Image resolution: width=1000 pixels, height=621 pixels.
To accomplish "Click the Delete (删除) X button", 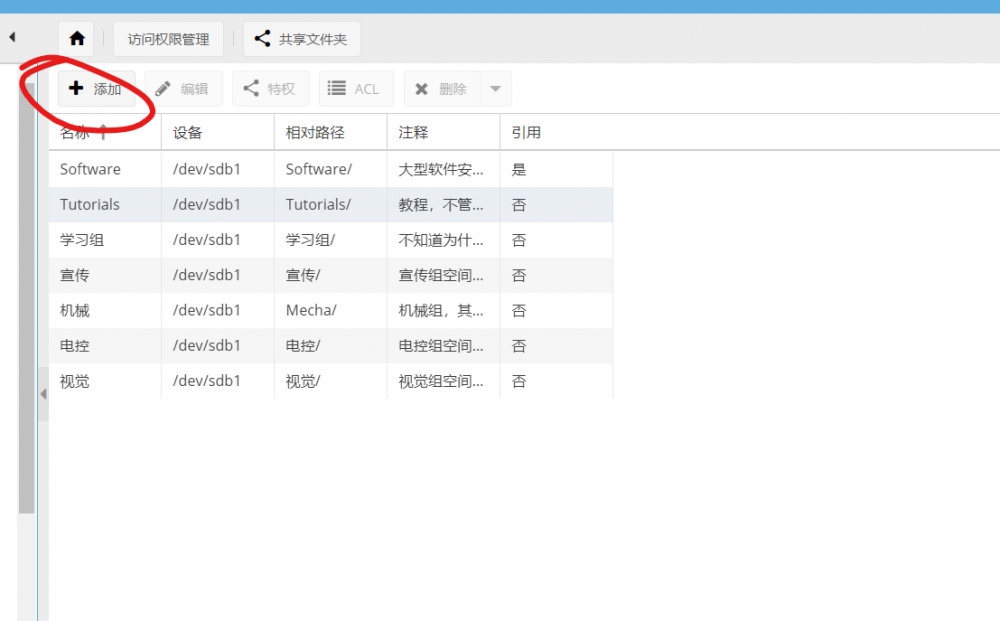I will coord(442,89).
